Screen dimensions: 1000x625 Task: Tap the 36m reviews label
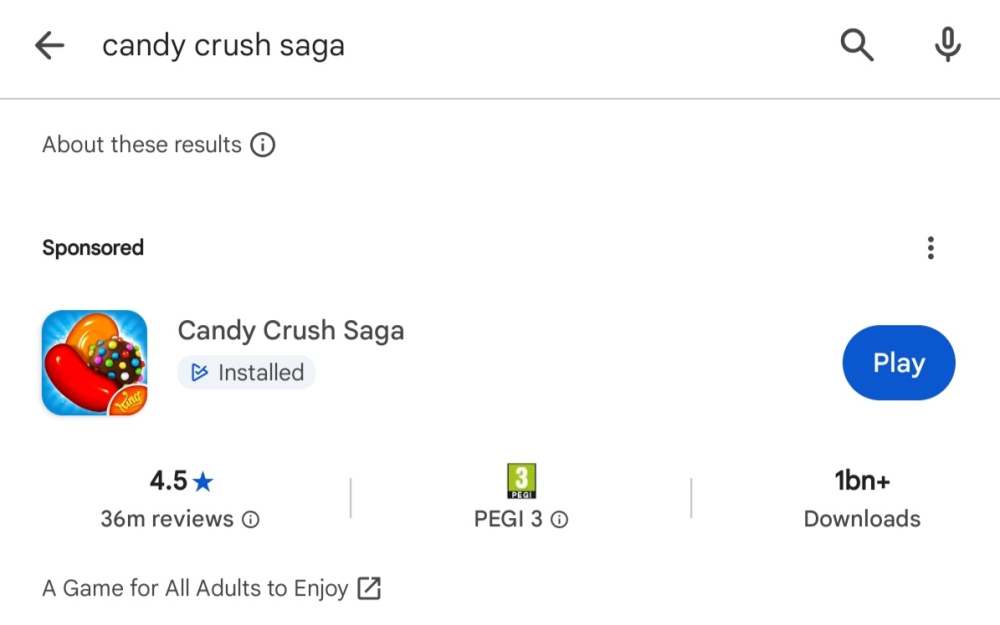[x=167, y=519]
